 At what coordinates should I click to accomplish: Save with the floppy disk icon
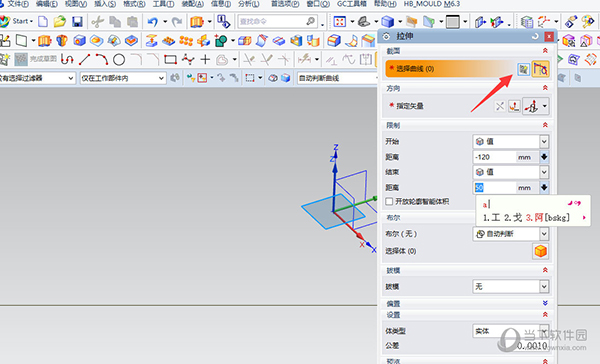[x=77, y=21]
